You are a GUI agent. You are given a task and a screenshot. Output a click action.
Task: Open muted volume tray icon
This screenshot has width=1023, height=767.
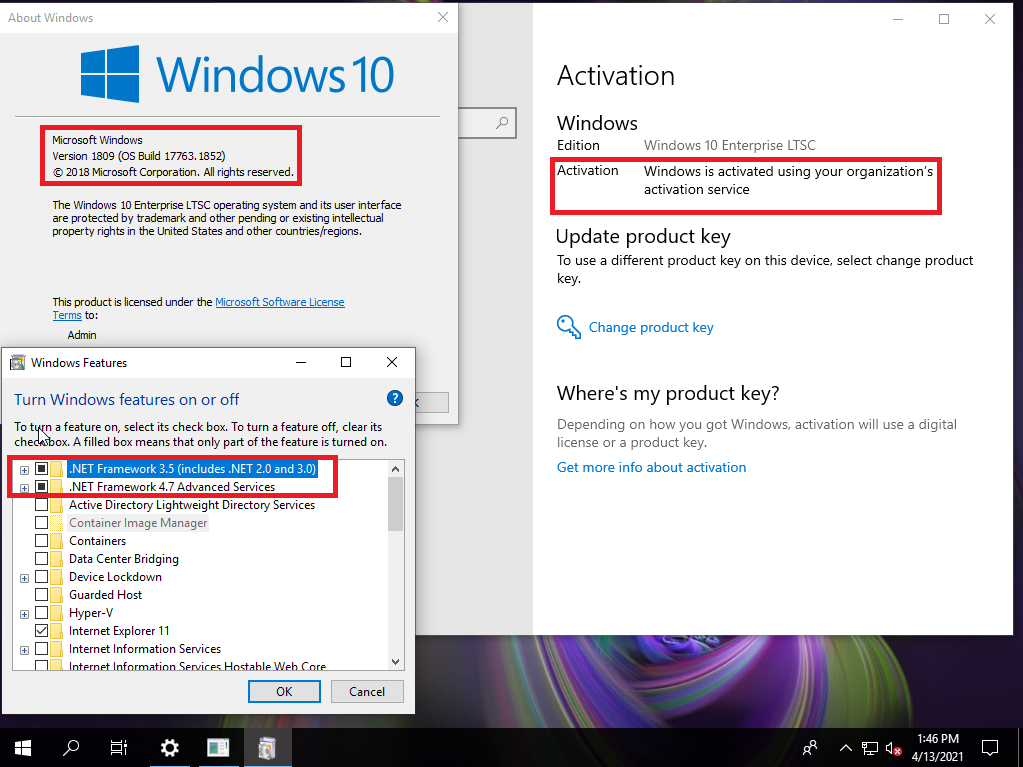point(894,748)
